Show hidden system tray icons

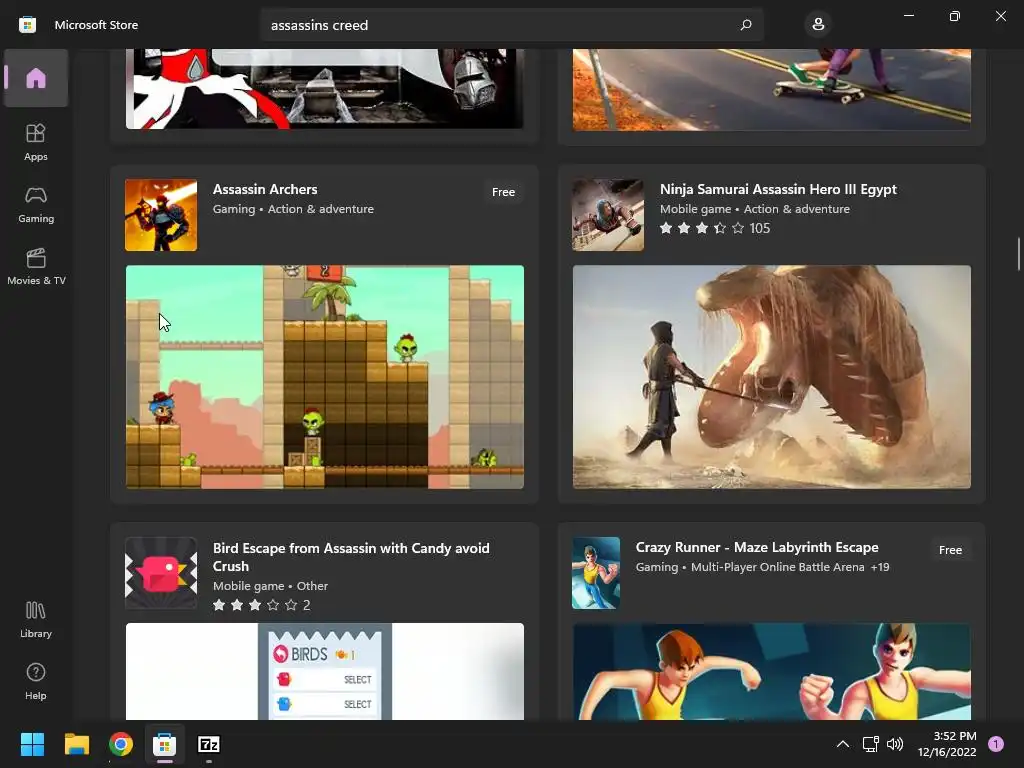click(x=843, y=744)
